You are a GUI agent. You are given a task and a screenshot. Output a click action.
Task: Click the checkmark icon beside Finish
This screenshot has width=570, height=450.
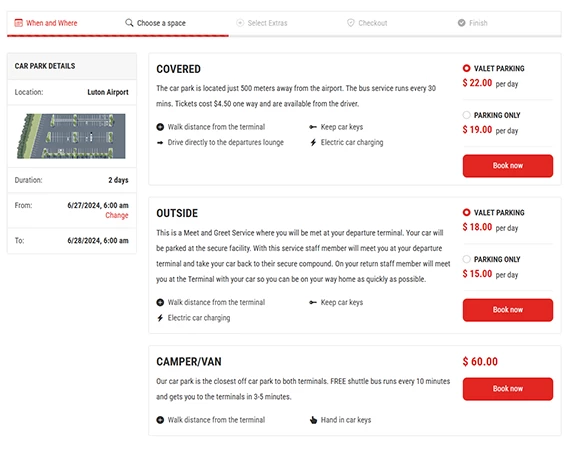coord(461,23)
